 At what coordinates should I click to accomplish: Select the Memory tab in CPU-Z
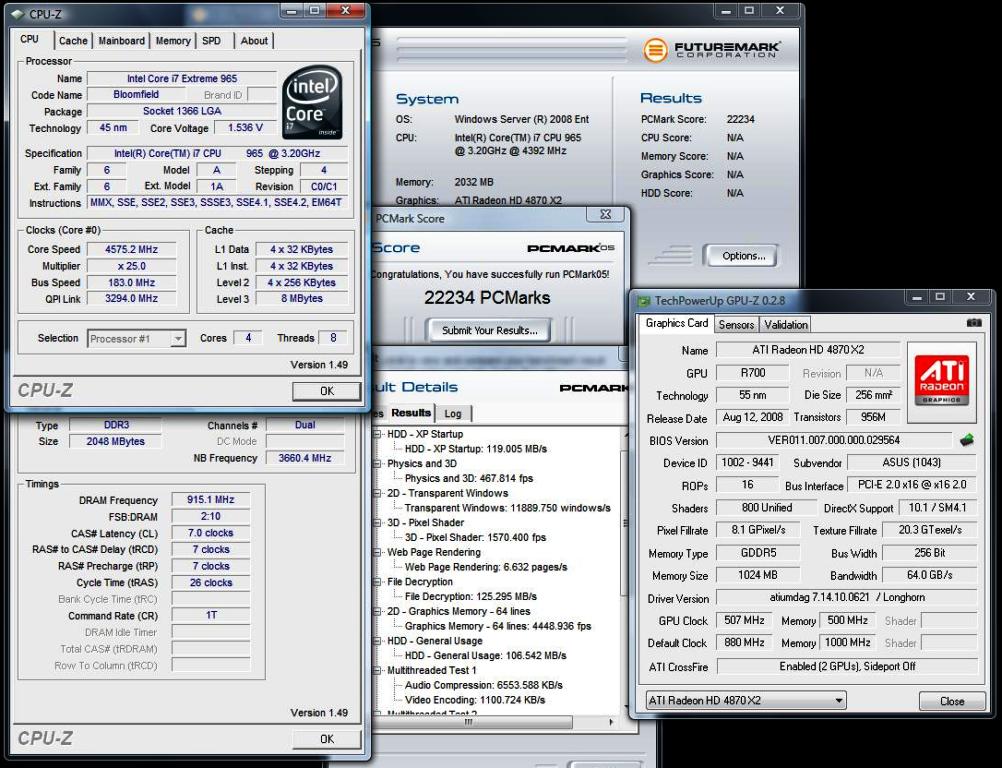coord(173,41)
